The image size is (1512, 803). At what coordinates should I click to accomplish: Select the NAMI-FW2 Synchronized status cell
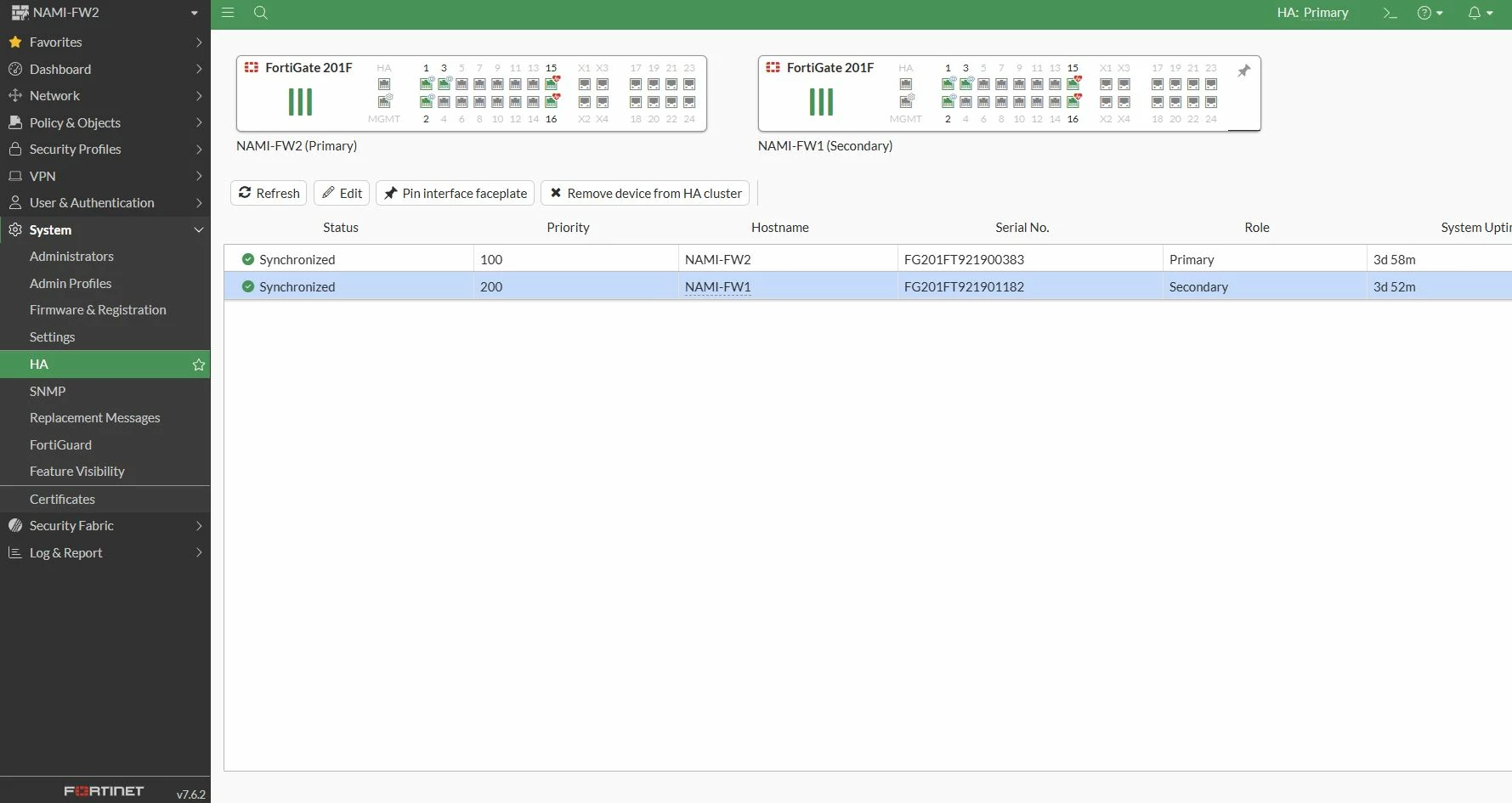click(348, 259)
